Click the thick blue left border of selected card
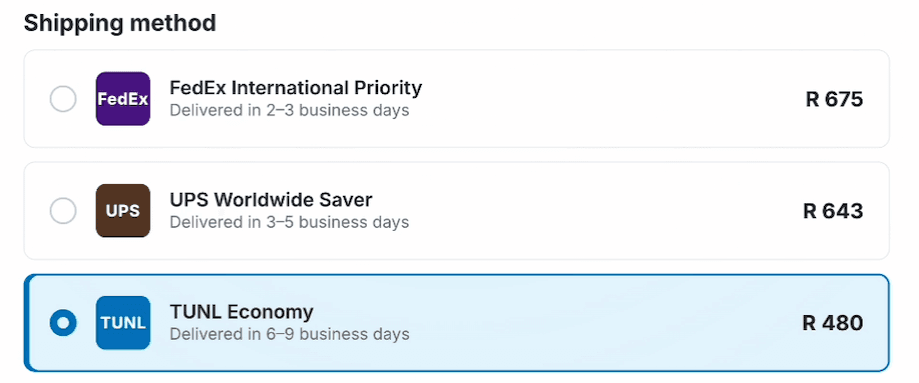This screenshot has height=383, width=919. point(26,323)
